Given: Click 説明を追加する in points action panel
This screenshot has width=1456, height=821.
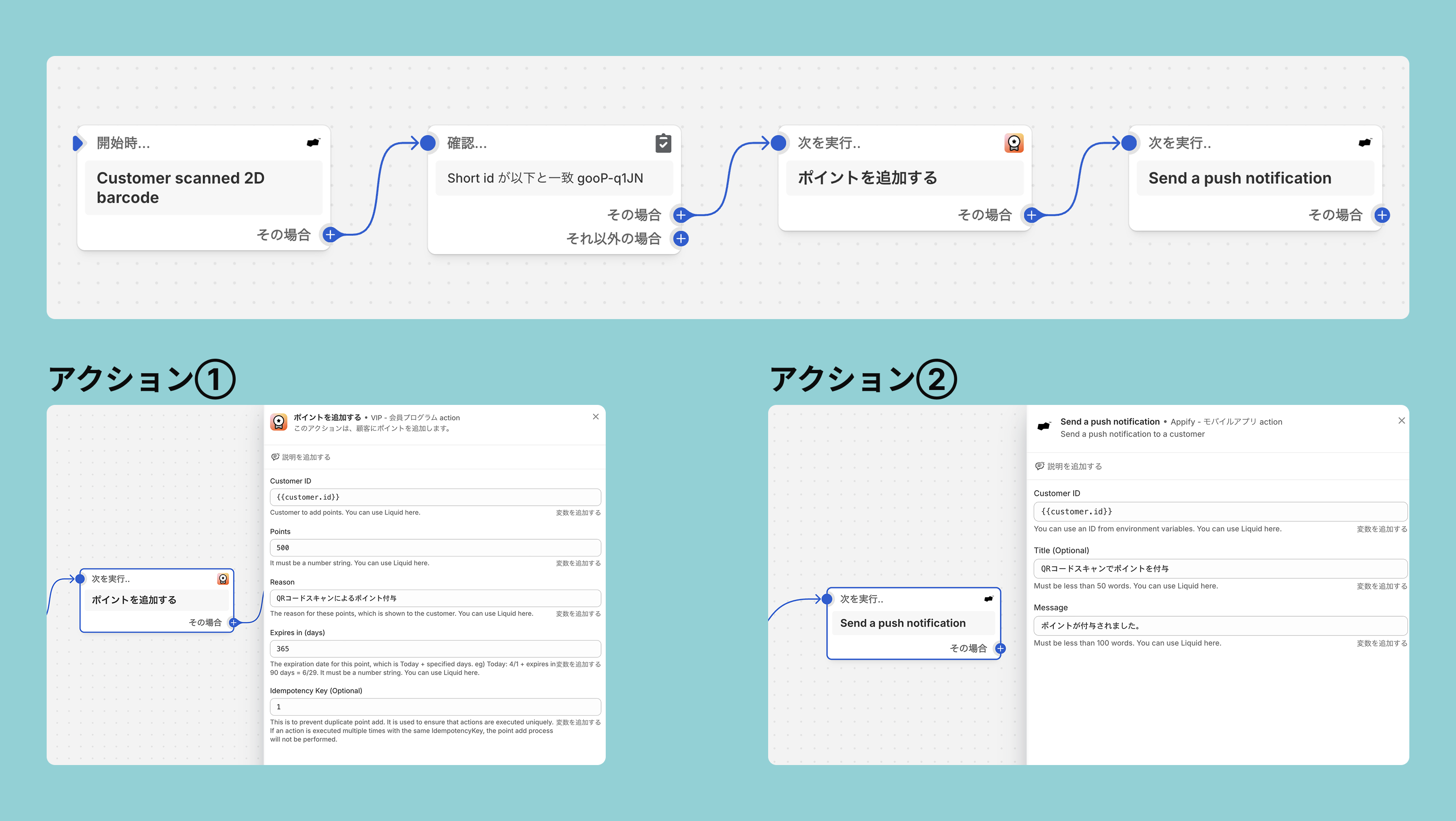Looking at the screenshot, I should [x=305, y=457].
